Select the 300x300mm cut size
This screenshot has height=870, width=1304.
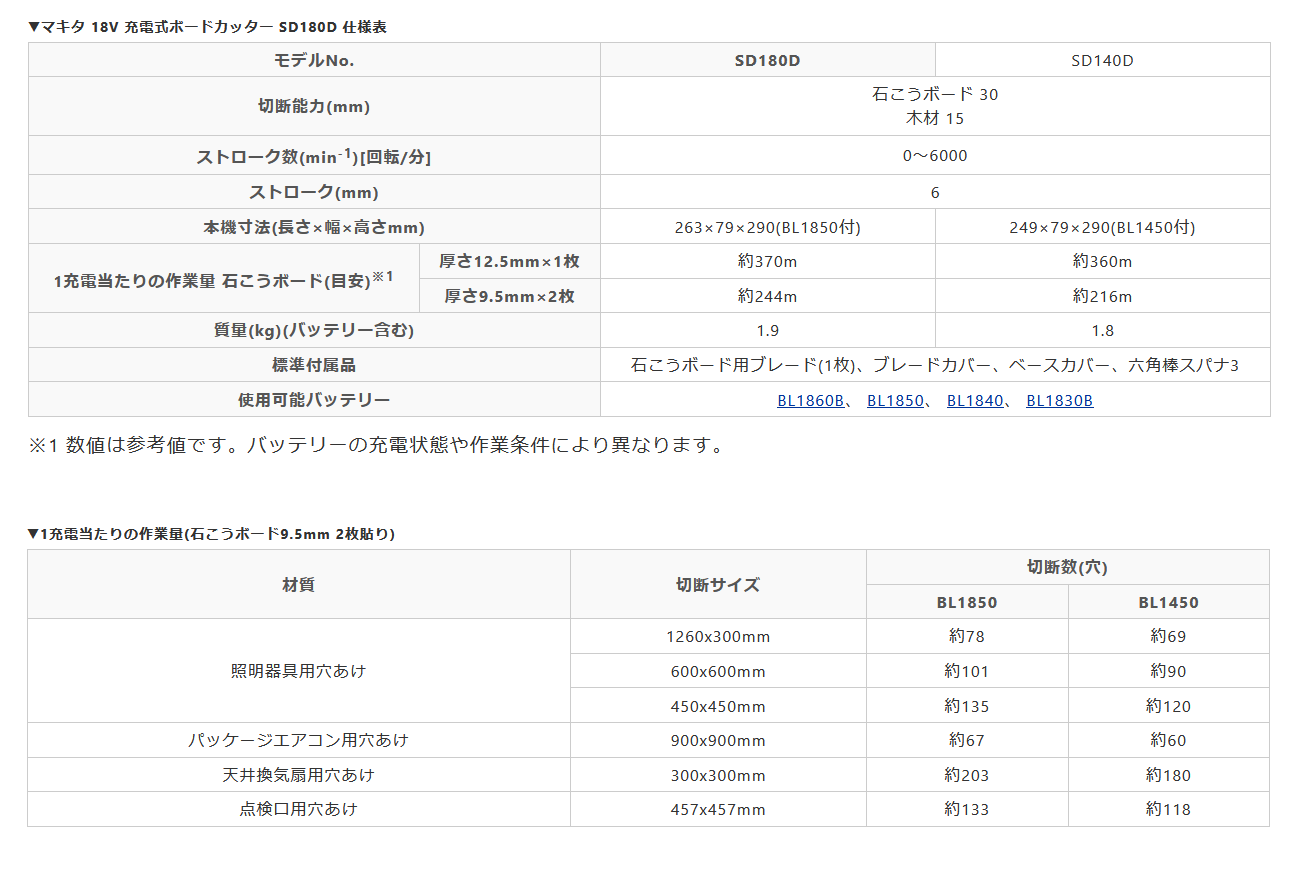tap(718, 775)
